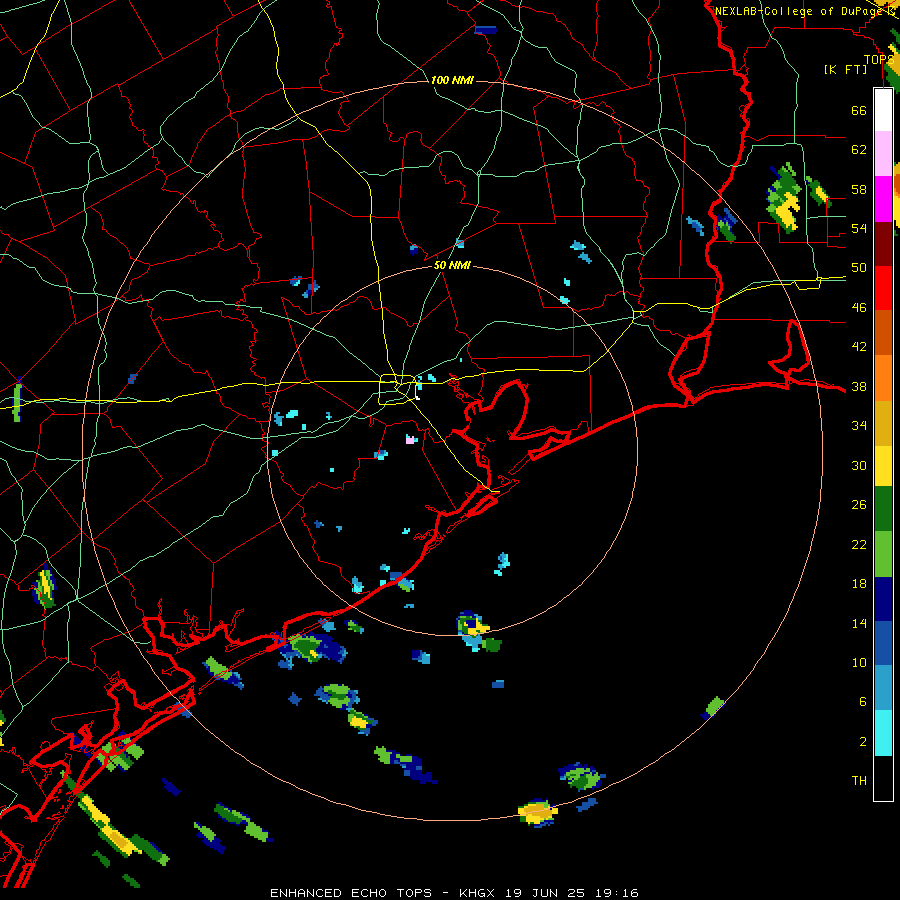This screenshot has height=900, width=900.
Task: Click the "2" scale label
Action: (x=863, y=742)
